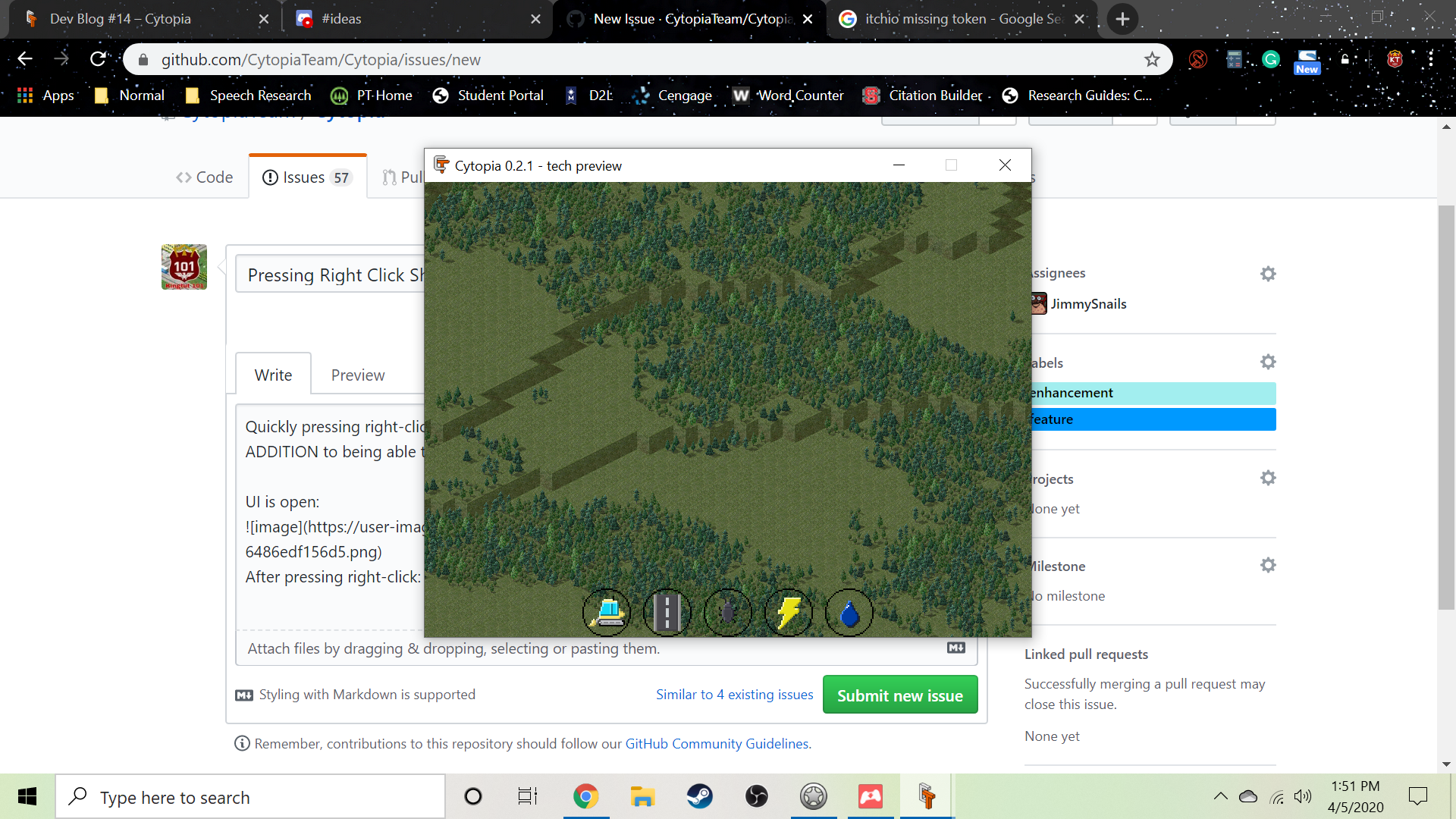Click the Markdown icon in the attachment bar
This screenshot has width=1456, height=819.
[x=955, y=648]
